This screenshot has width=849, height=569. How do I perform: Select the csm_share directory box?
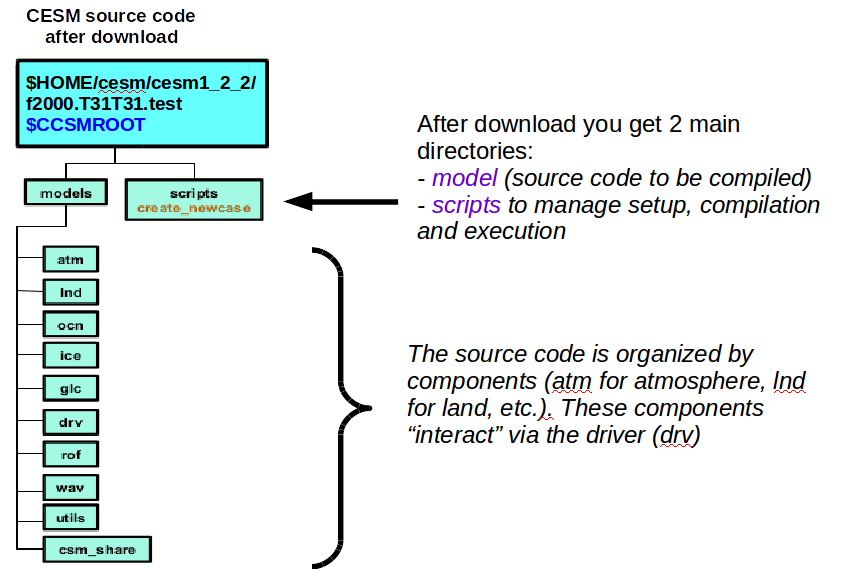pyautogui.click(x=96, y=549)
